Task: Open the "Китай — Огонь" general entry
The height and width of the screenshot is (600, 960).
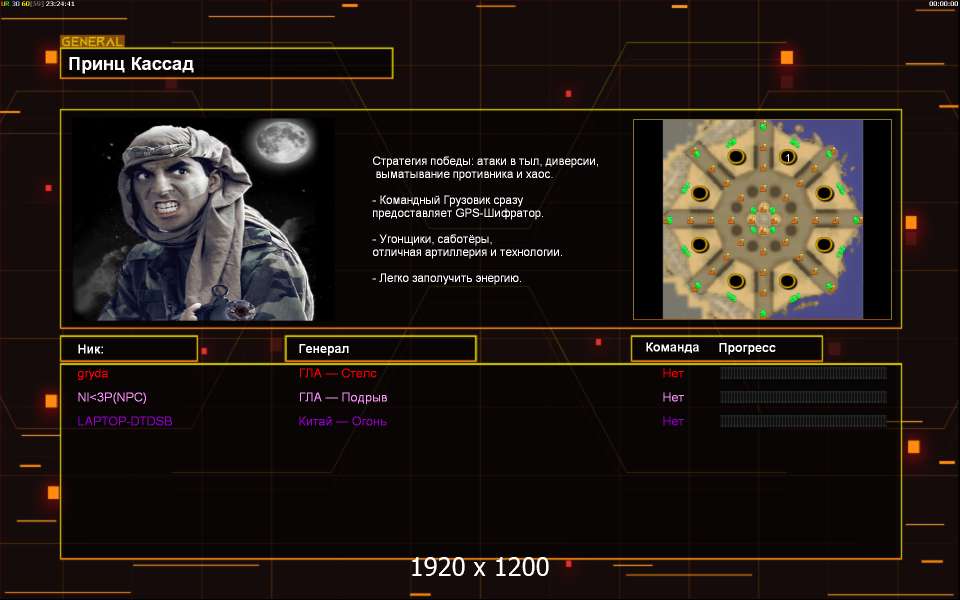Action: coord(342,422)
